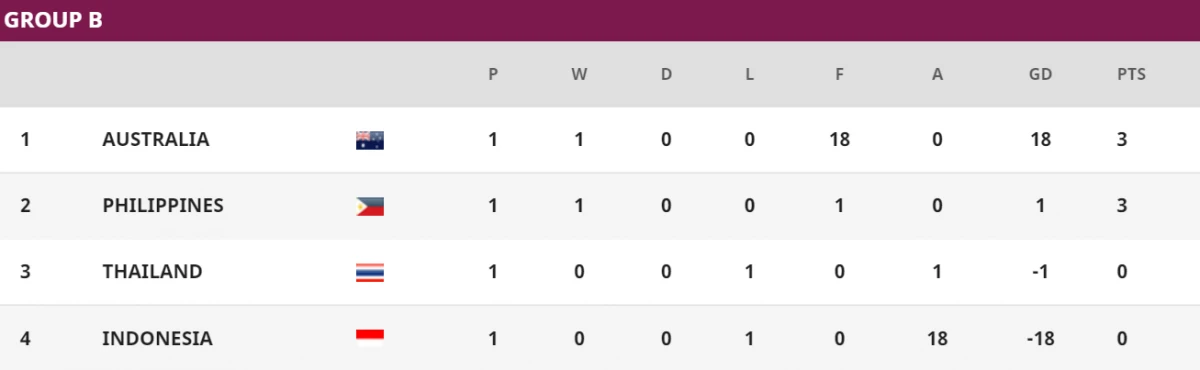Click Indonesia's goal difference value -18
The image size is (1200, 370).
tap(1040, 338)
